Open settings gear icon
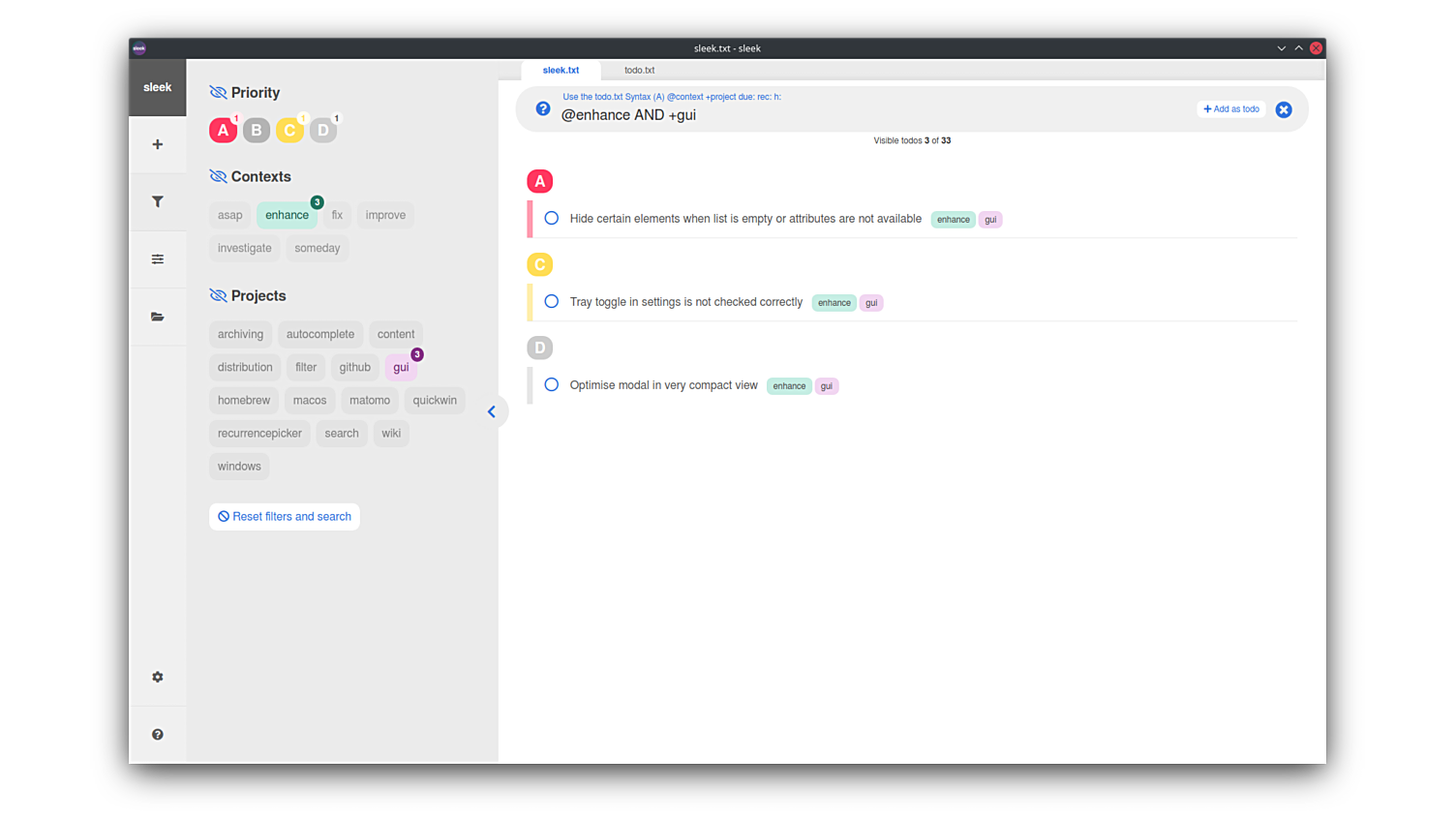 [x=157, y=677]
